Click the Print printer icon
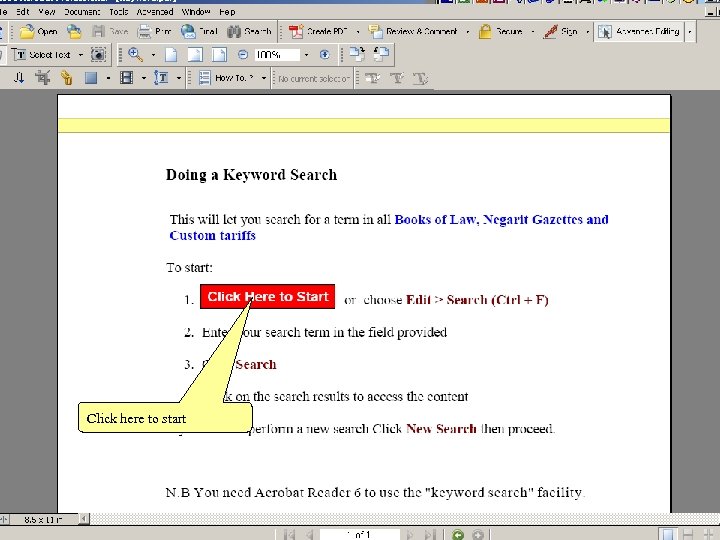720x540 pixels. (x=154, y=31)
